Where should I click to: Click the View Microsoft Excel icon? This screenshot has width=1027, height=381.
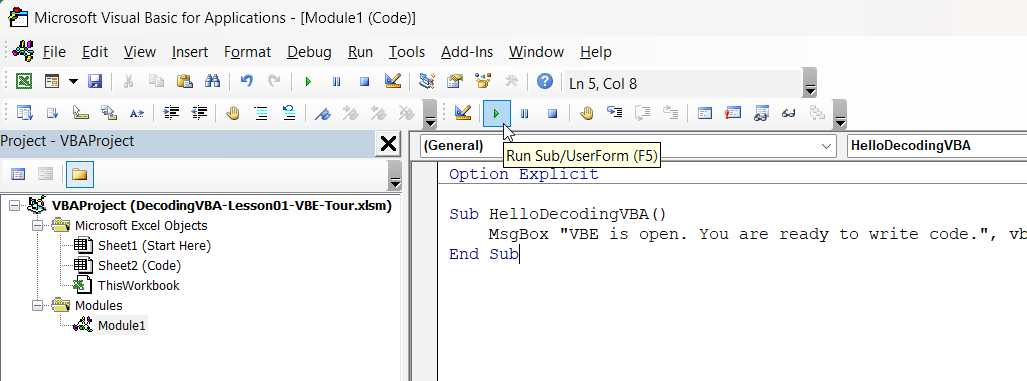pos(24,81)
